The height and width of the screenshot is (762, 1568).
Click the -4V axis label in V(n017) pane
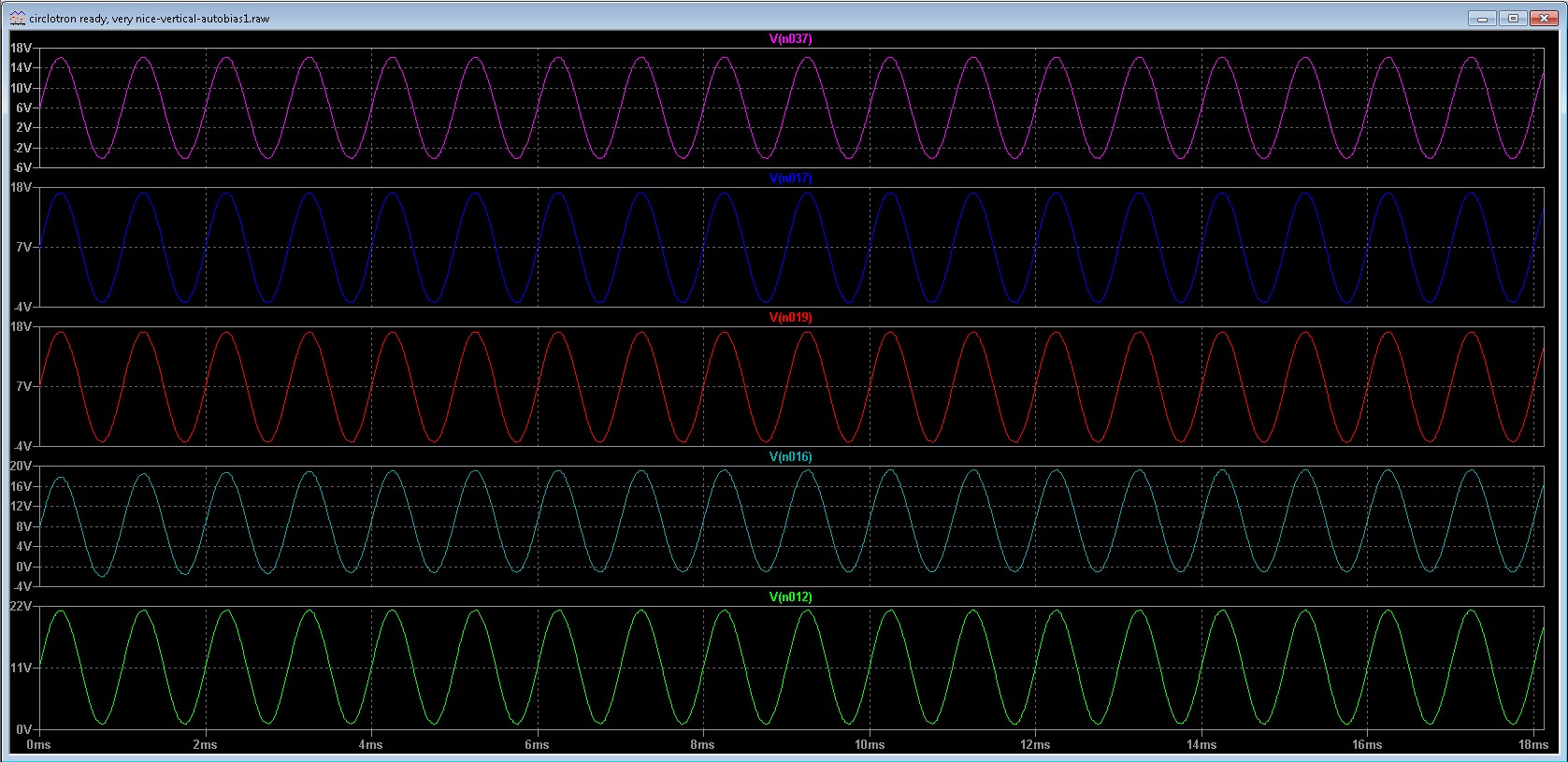tap(22, 307)
